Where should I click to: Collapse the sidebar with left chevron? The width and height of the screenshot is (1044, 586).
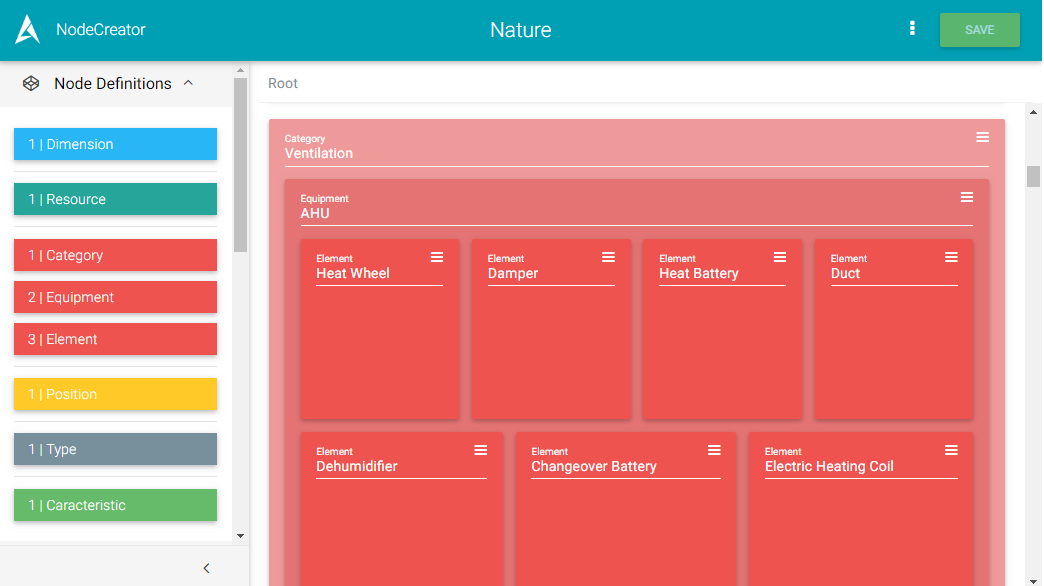(x=207, y=568)
